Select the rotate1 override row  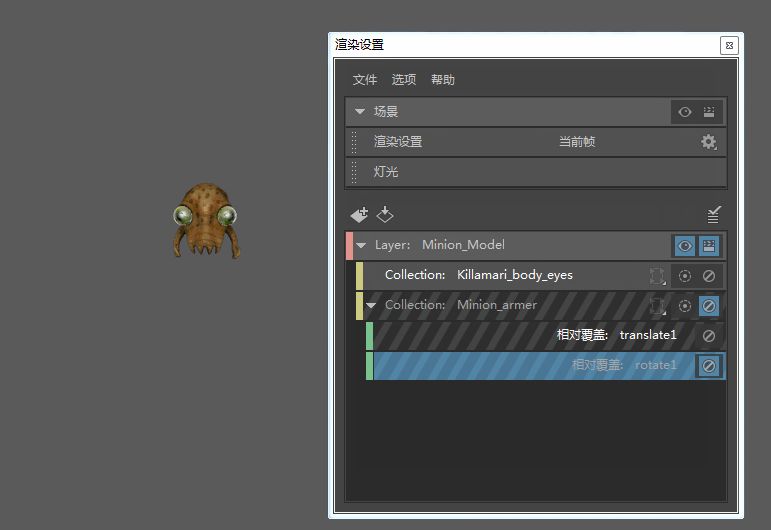546,365
